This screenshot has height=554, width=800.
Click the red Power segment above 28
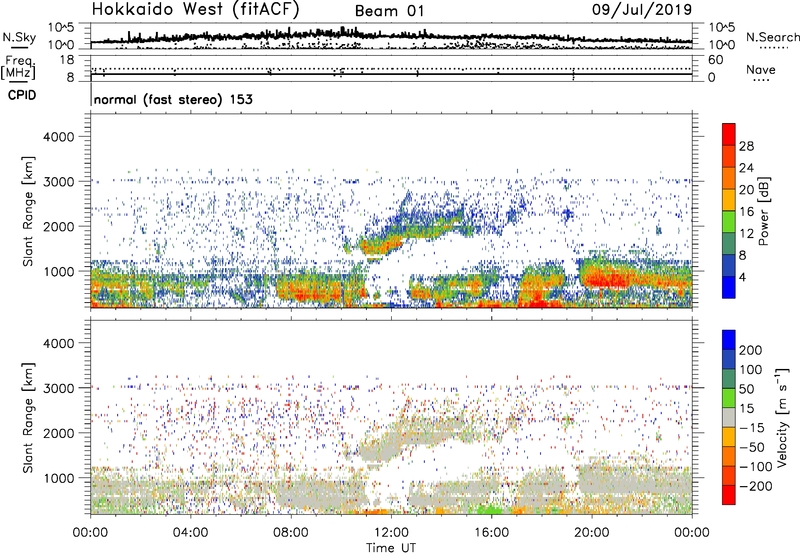tap(729, 134)
